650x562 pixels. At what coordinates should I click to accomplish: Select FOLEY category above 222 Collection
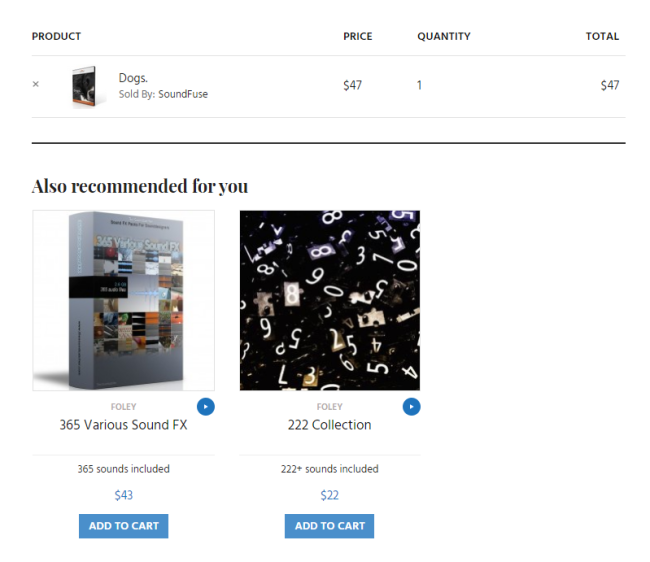(330, 407)
